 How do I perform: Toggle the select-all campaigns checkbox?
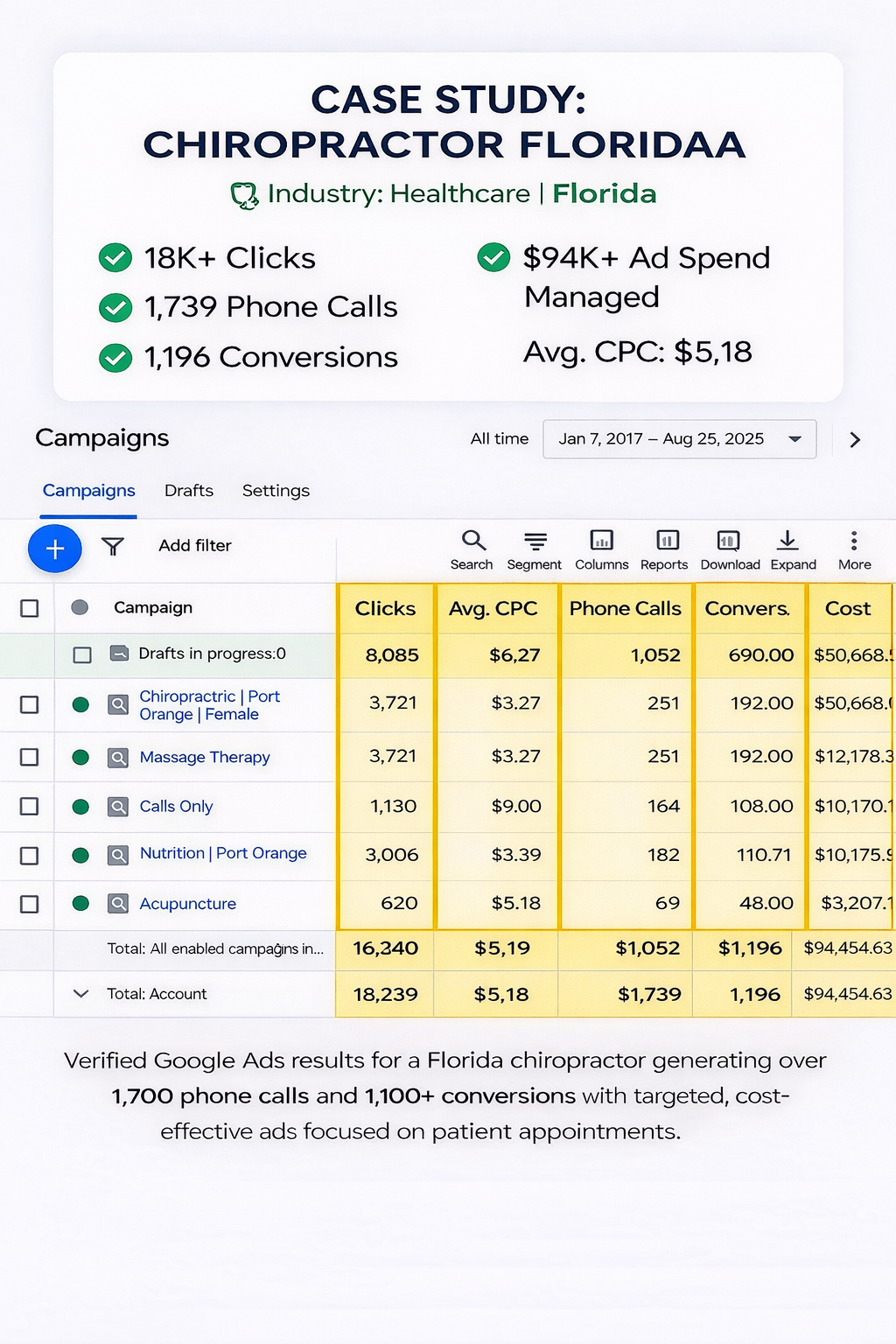(30, 608)
